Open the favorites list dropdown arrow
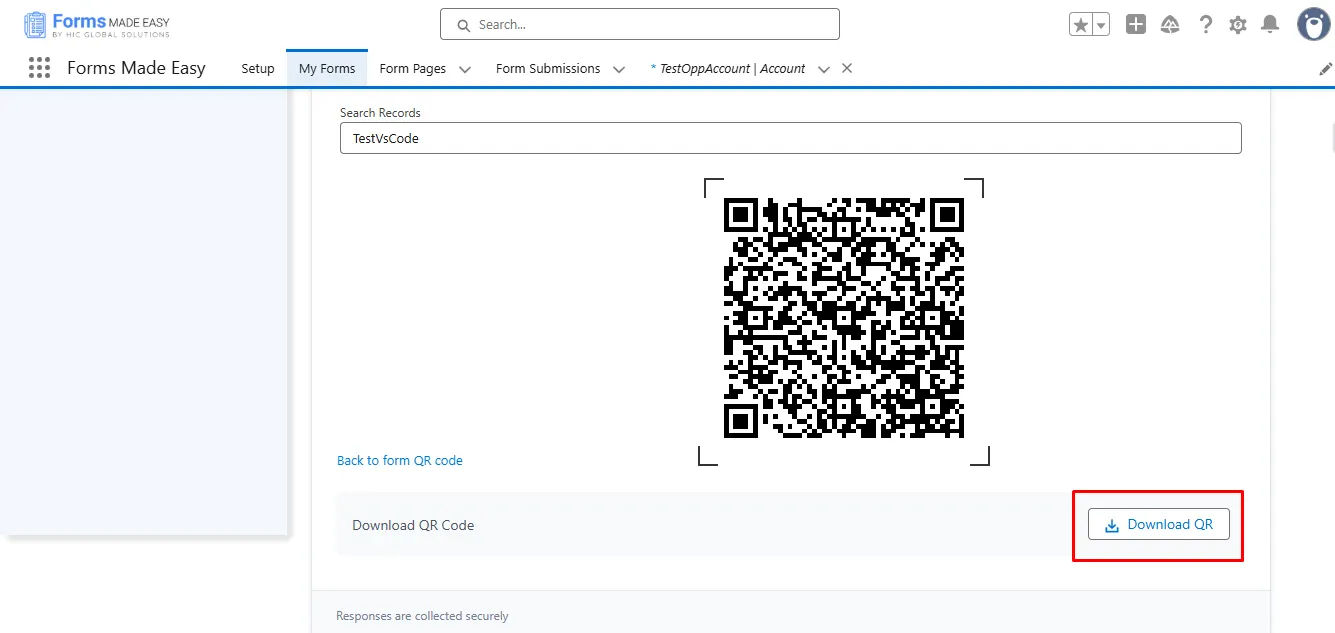Viewport: 1335px width, 633px height. pyautogui.click(x=1101, y=25)
